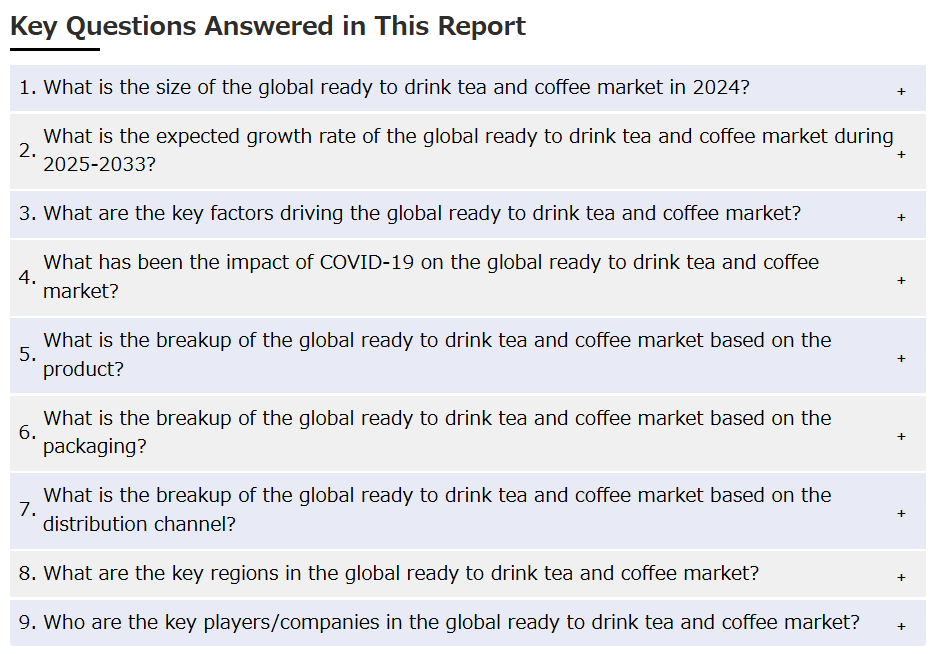Click plus icon beside key regions question
The height and width of the screenshot is (654, 935).
(901, 577)
